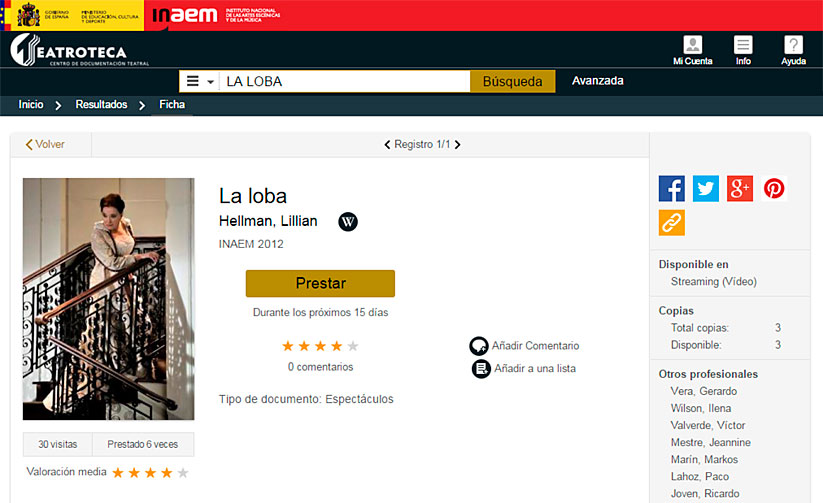Open Mi Cuenta account icon
Screen dimensions: 823x503
[x=692, y=50]
